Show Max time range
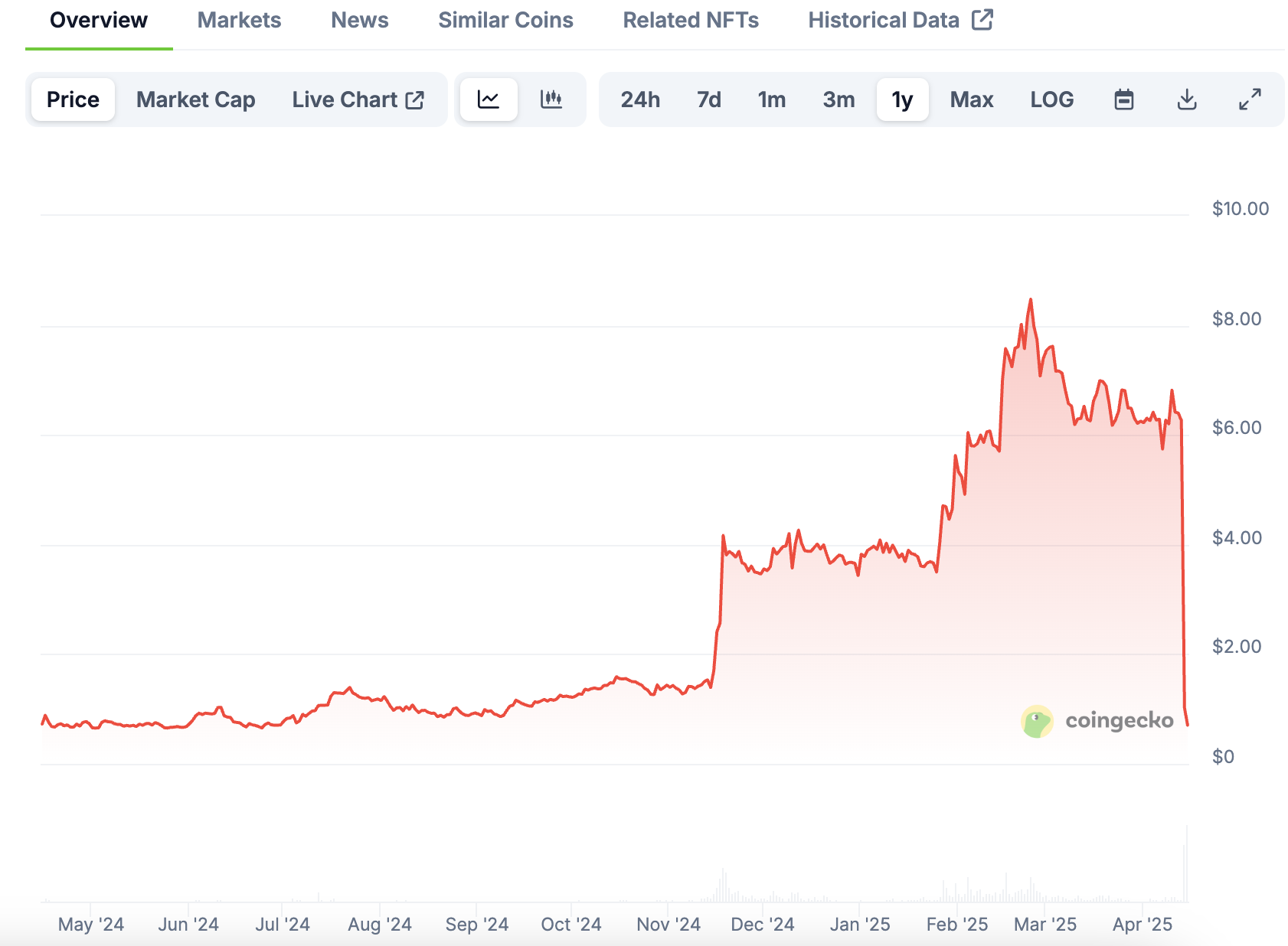Viewport: 1288px width, 946px height. click(971, 99)
